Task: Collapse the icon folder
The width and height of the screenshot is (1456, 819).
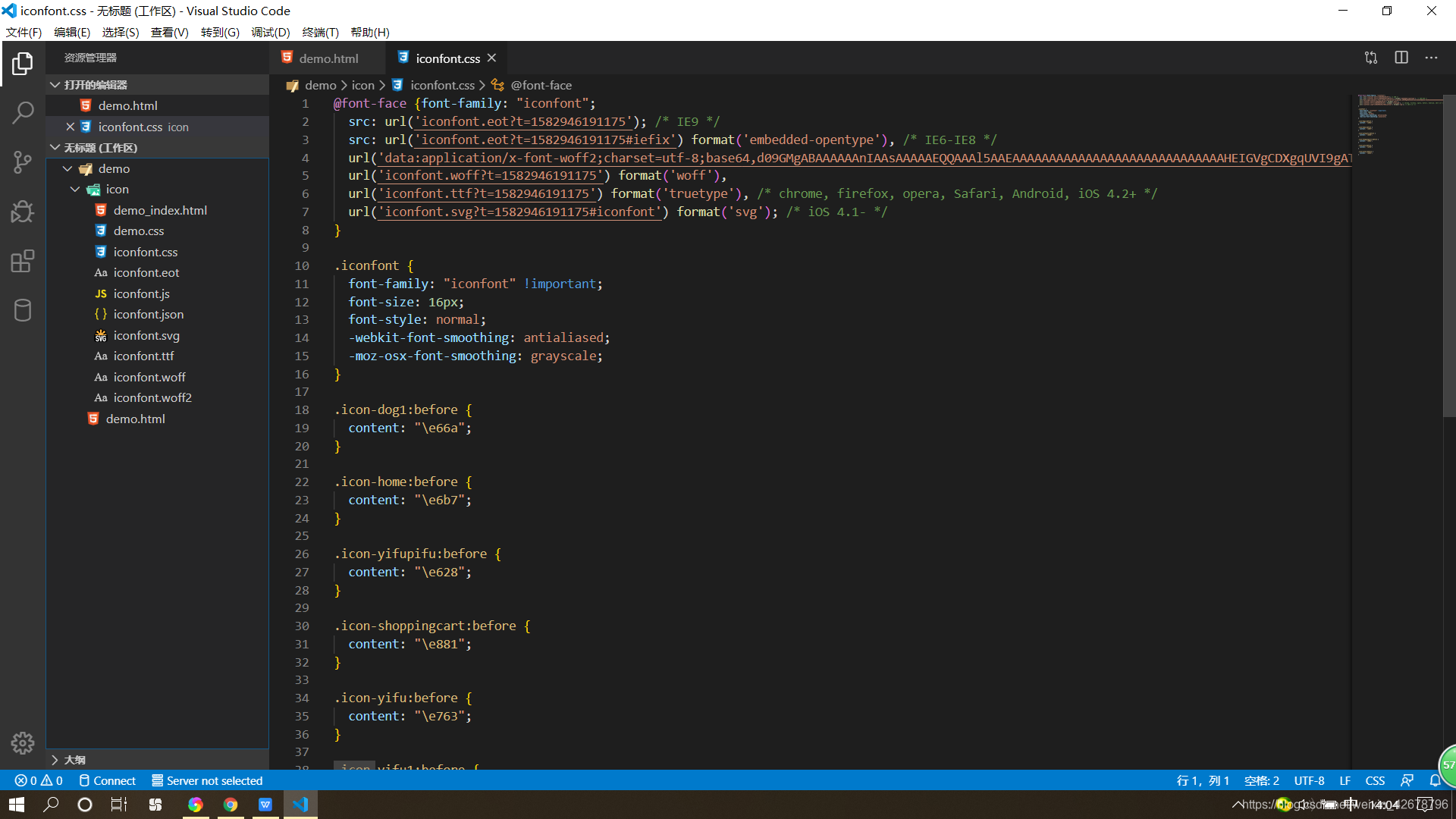Action: pos(157,189)
